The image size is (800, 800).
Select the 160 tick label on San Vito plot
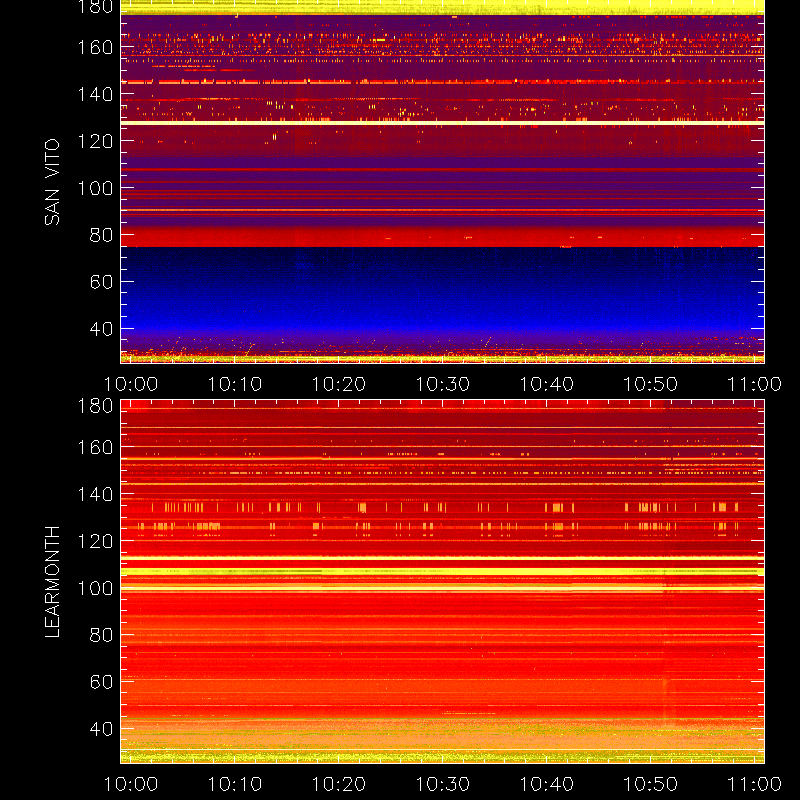click(95, 47)
